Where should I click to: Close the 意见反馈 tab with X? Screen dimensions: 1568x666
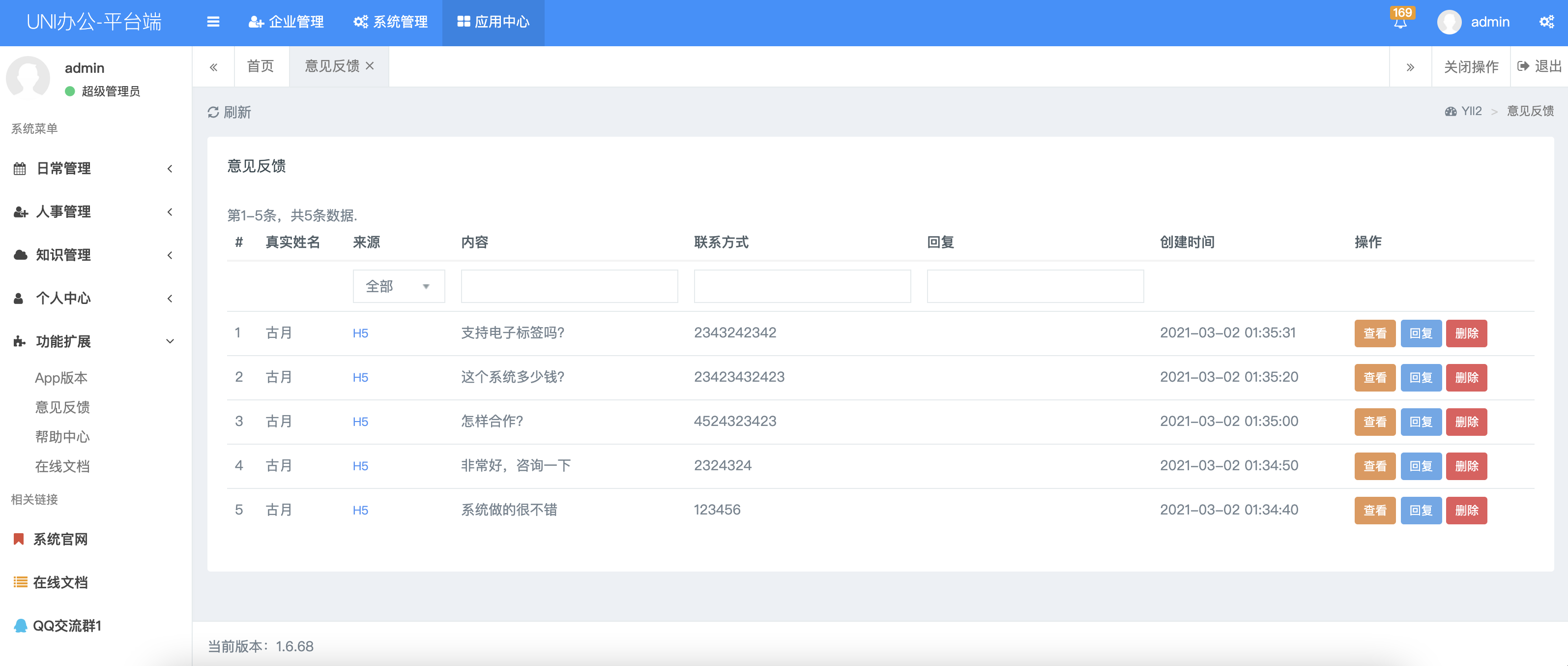click(x=370, y=66)
